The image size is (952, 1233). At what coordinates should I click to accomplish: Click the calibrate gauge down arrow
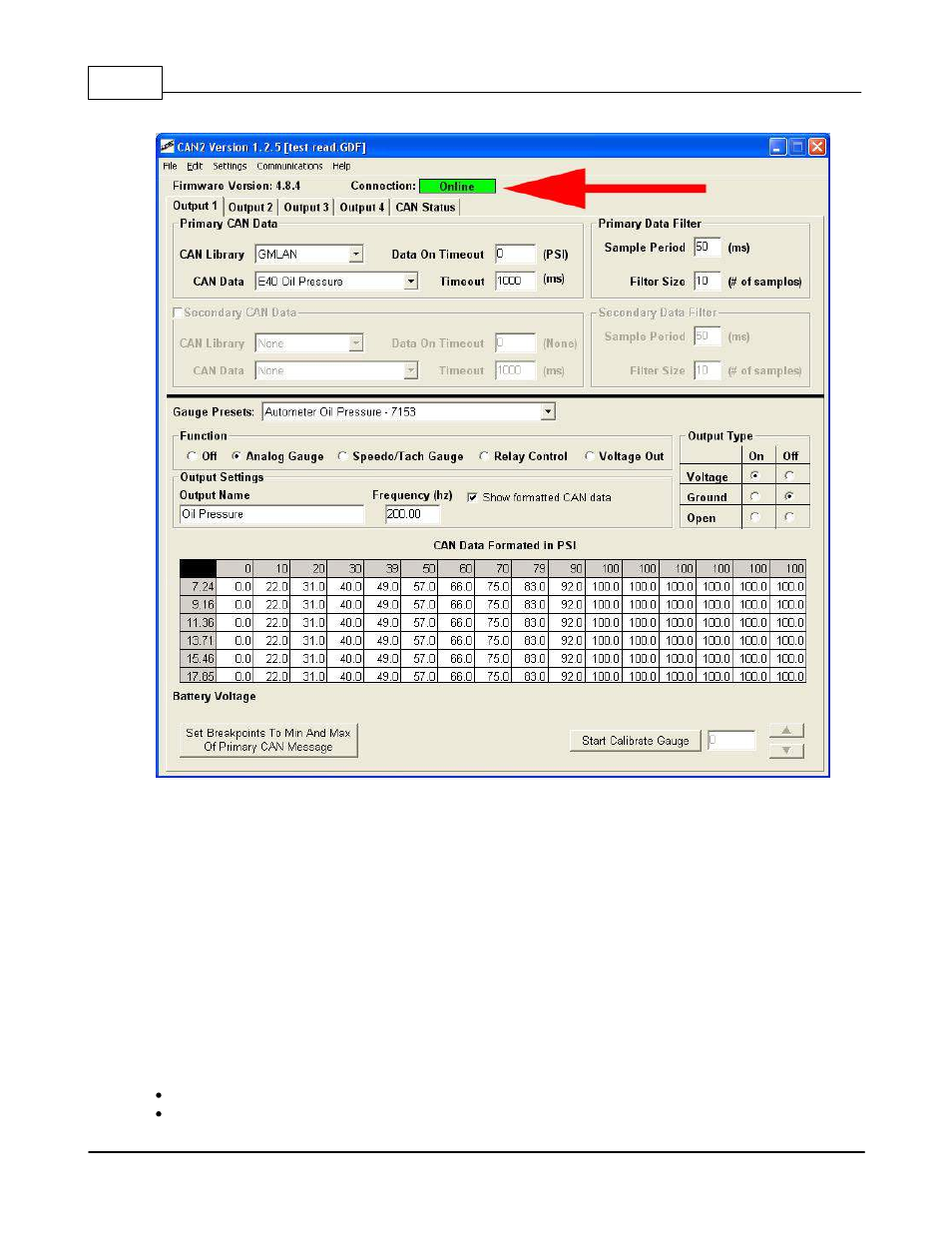point(786,751)
